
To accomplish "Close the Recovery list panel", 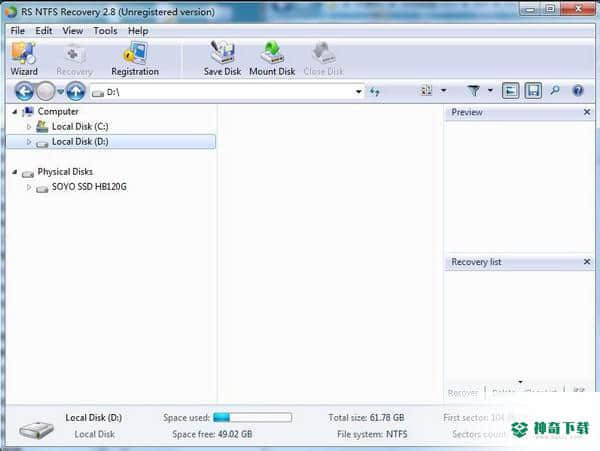I will coord(587,262).
